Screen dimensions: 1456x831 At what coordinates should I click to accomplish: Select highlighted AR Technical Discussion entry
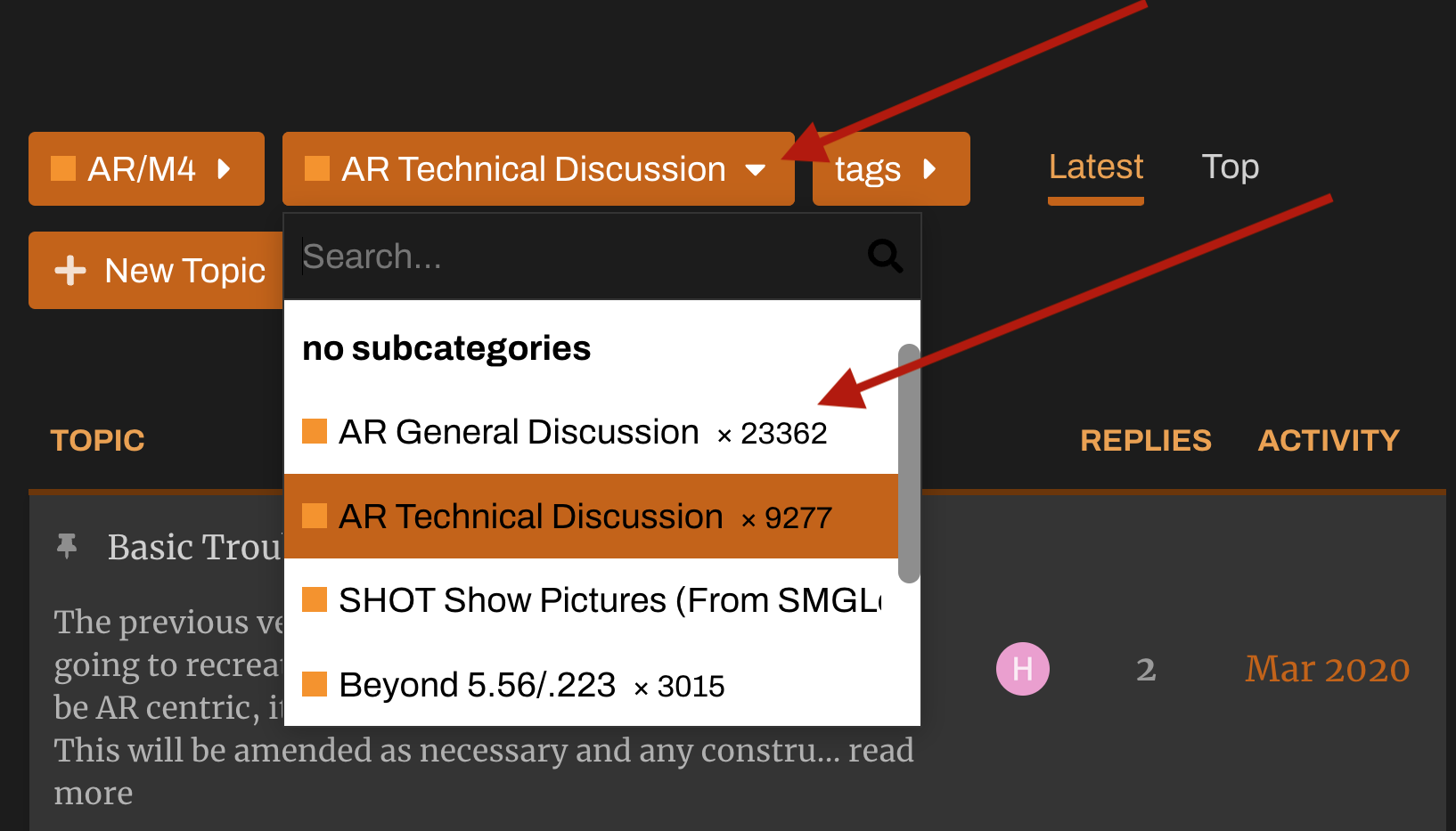pos(531,517)
